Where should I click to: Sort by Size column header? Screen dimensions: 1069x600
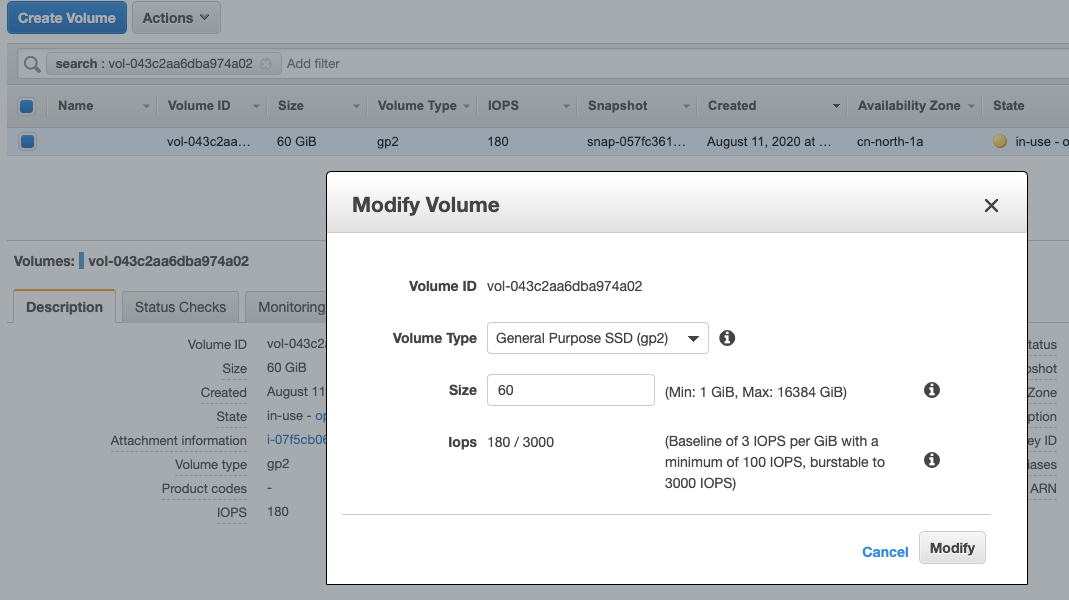(290, 106)
